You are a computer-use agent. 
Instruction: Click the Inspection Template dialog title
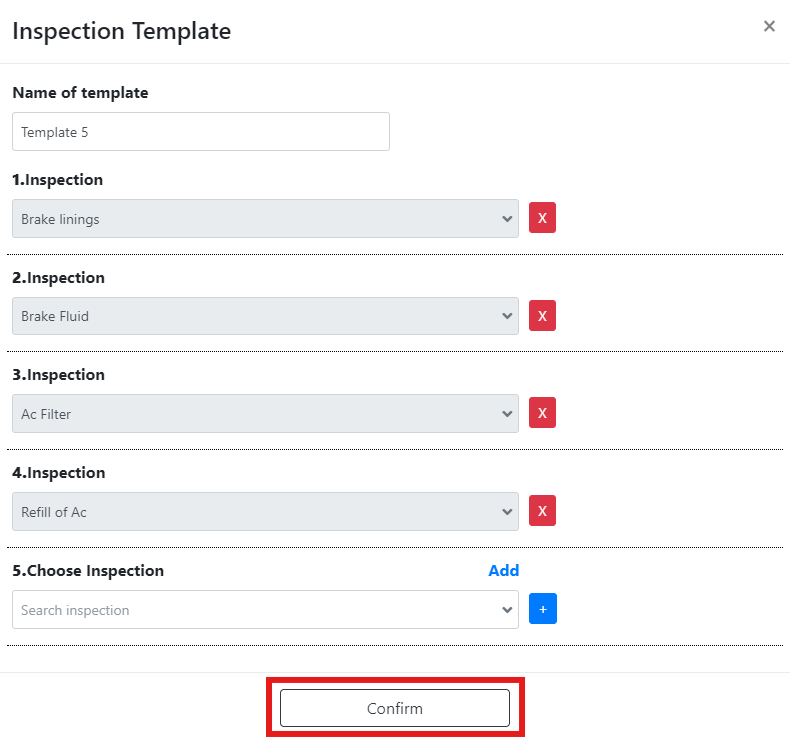(121, 31)
